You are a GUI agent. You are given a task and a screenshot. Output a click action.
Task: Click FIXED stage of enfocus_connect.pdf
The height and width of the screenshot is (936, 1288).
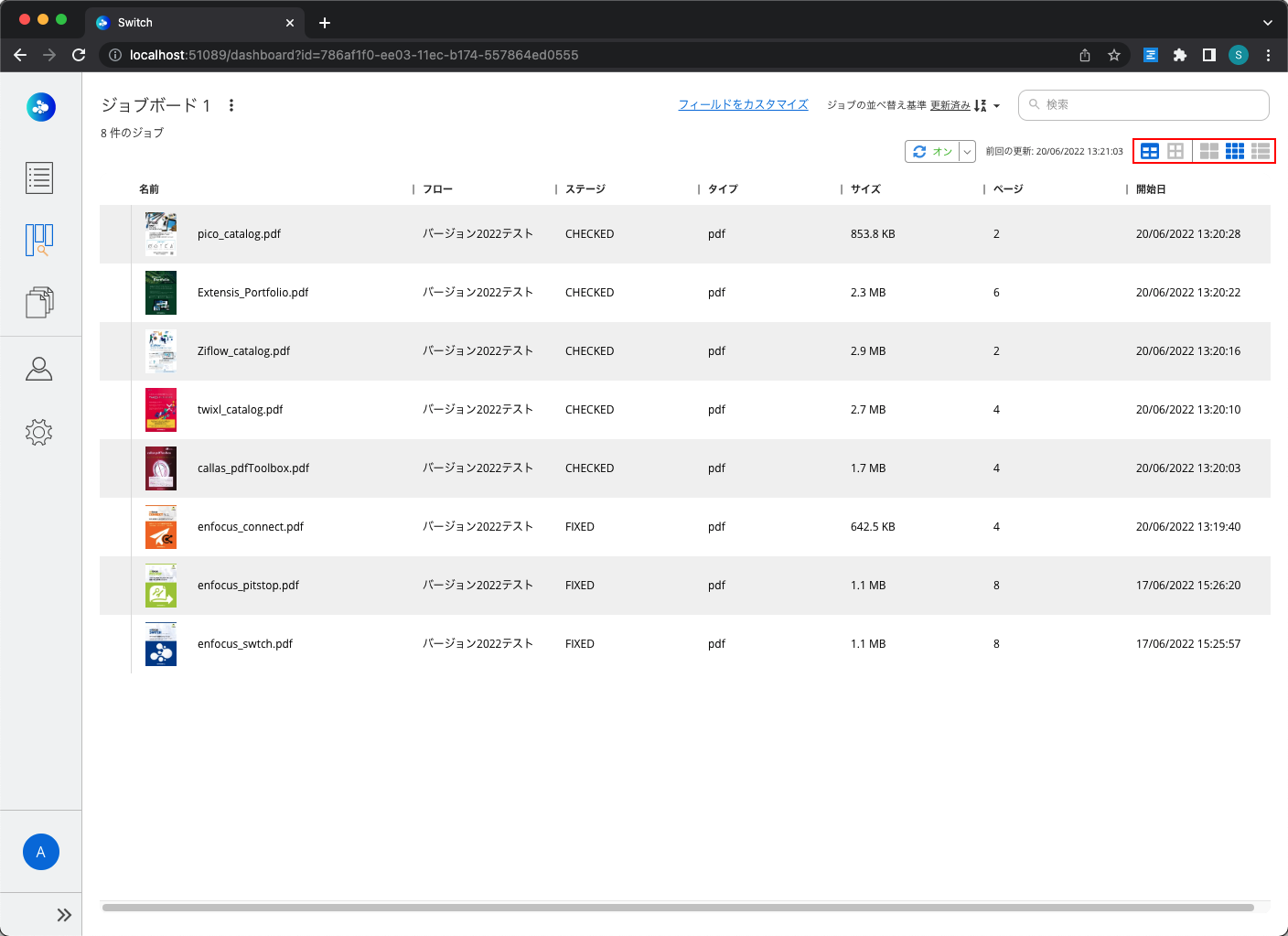tap(580, 527)
